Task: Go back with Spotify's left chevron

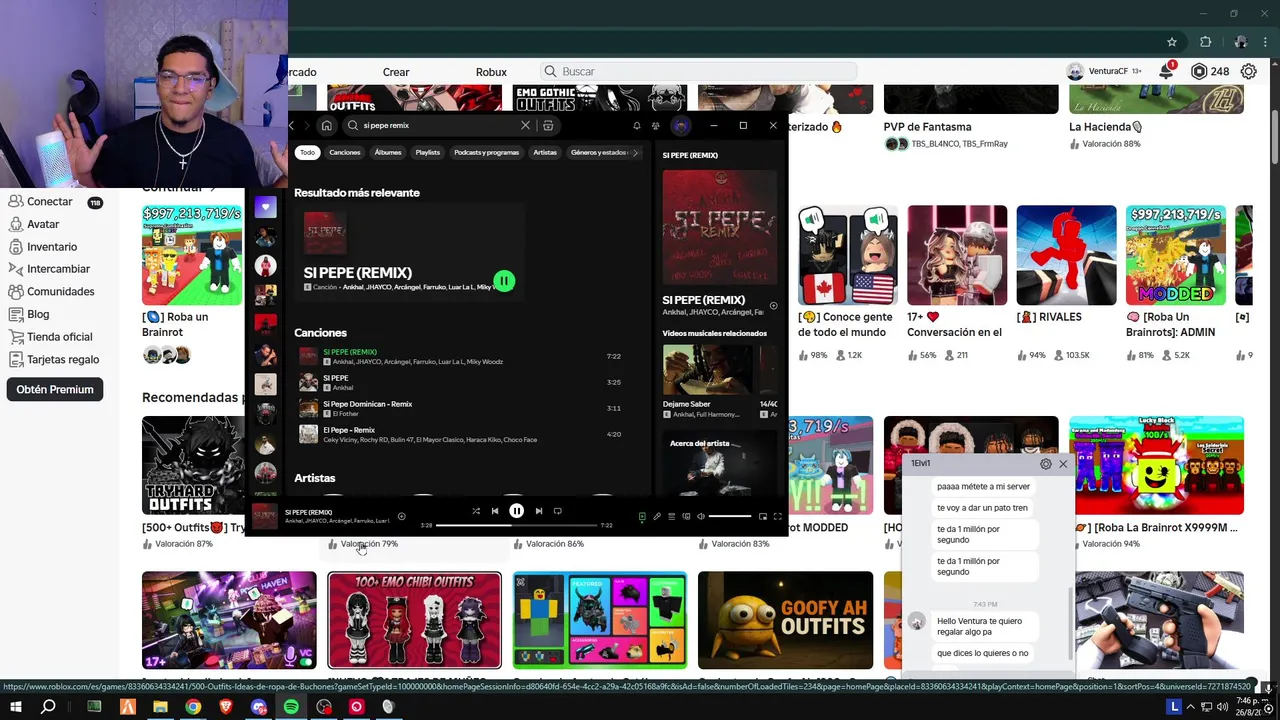Action: (x=291, y=125)
